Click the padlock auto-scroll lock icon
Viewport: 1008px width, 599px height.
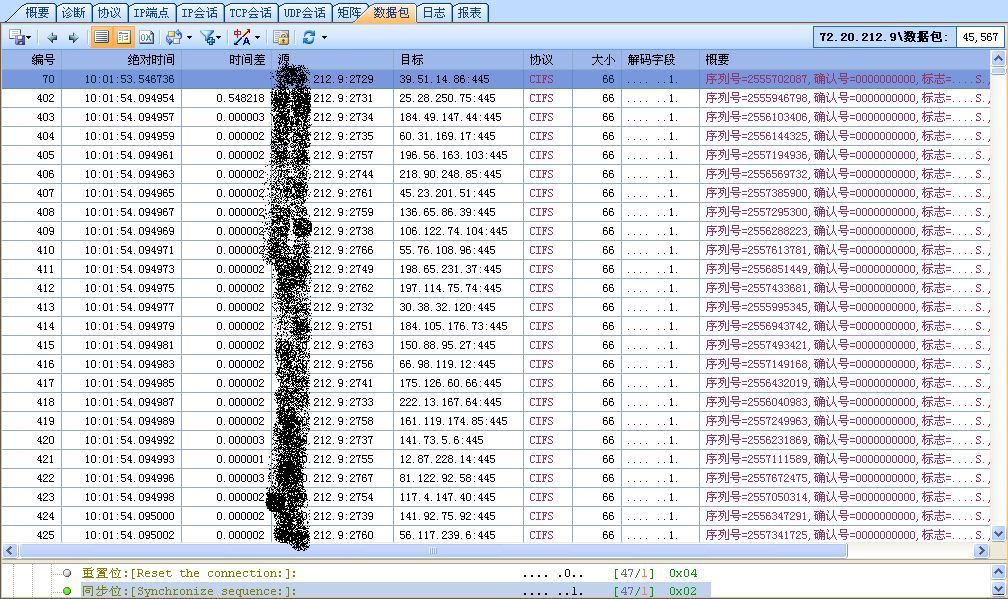pyautogui.click(x=282, y=37)
